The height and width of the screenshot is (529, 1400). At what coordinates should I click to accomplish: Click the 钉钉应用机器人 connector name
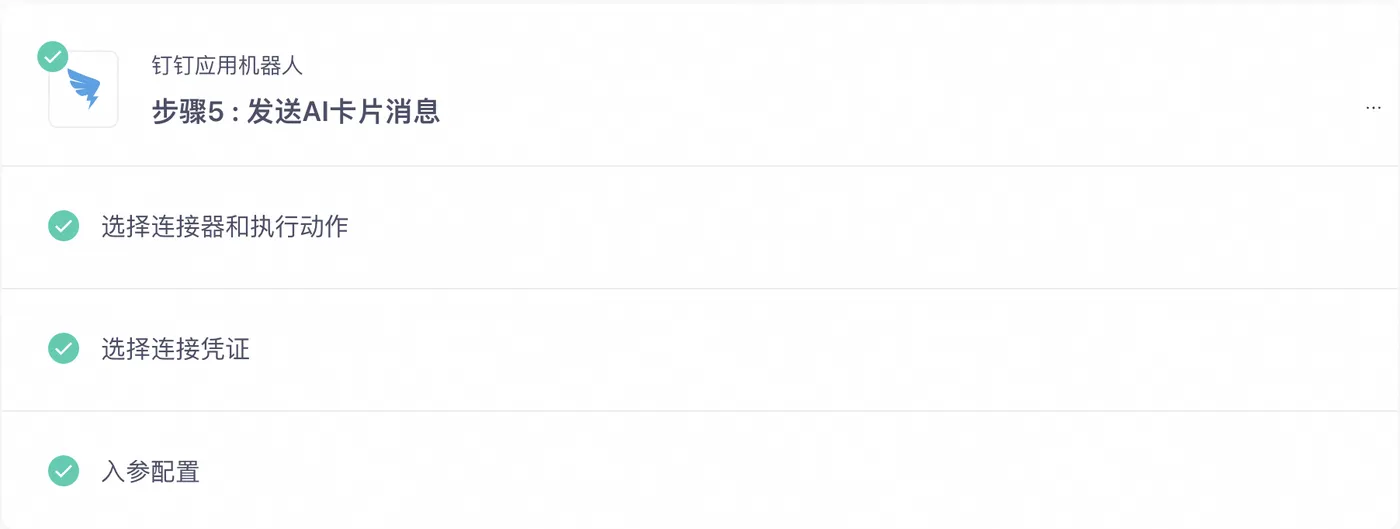227,66
